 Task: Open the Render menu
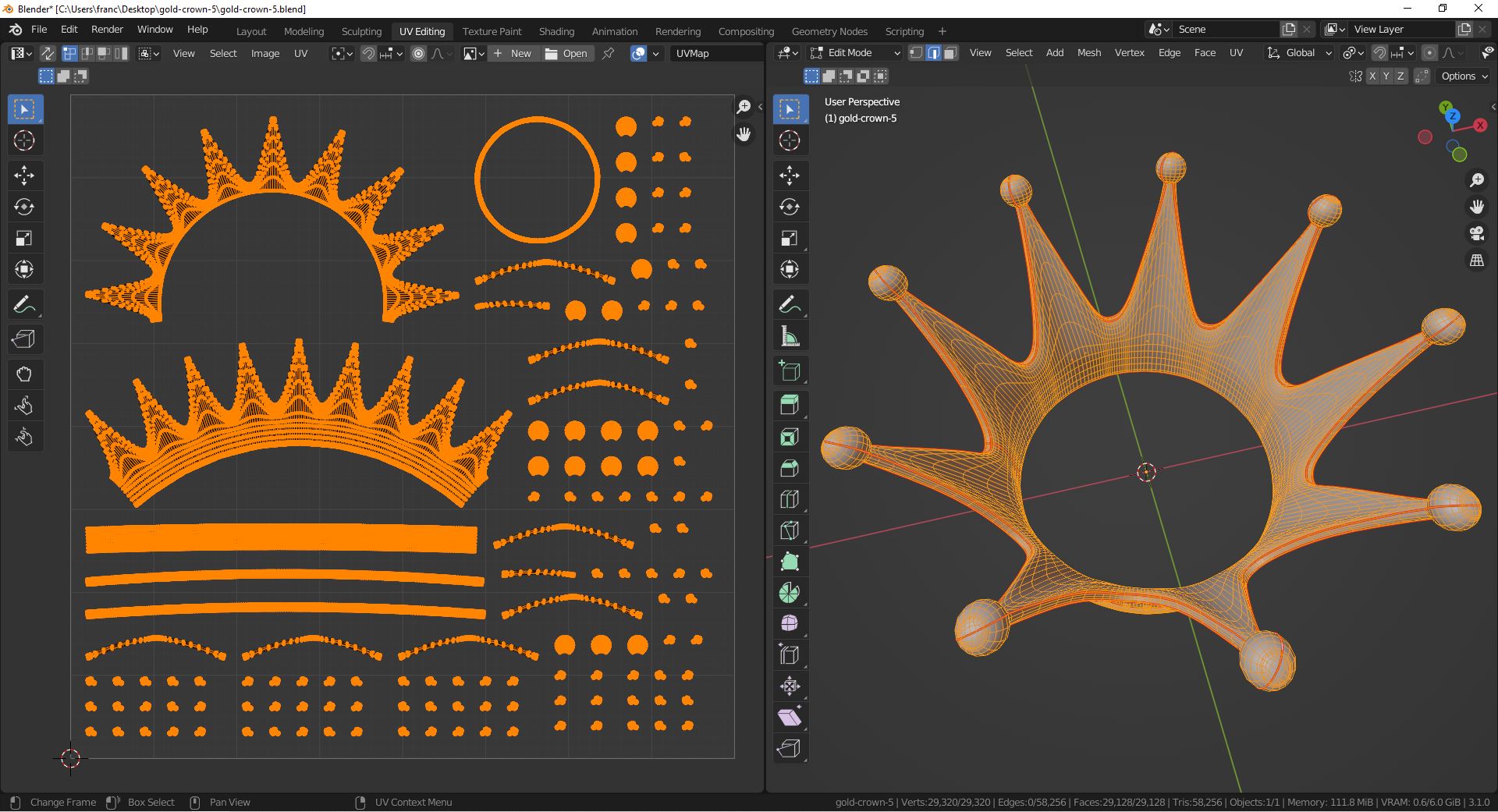[x=107, y=29]
